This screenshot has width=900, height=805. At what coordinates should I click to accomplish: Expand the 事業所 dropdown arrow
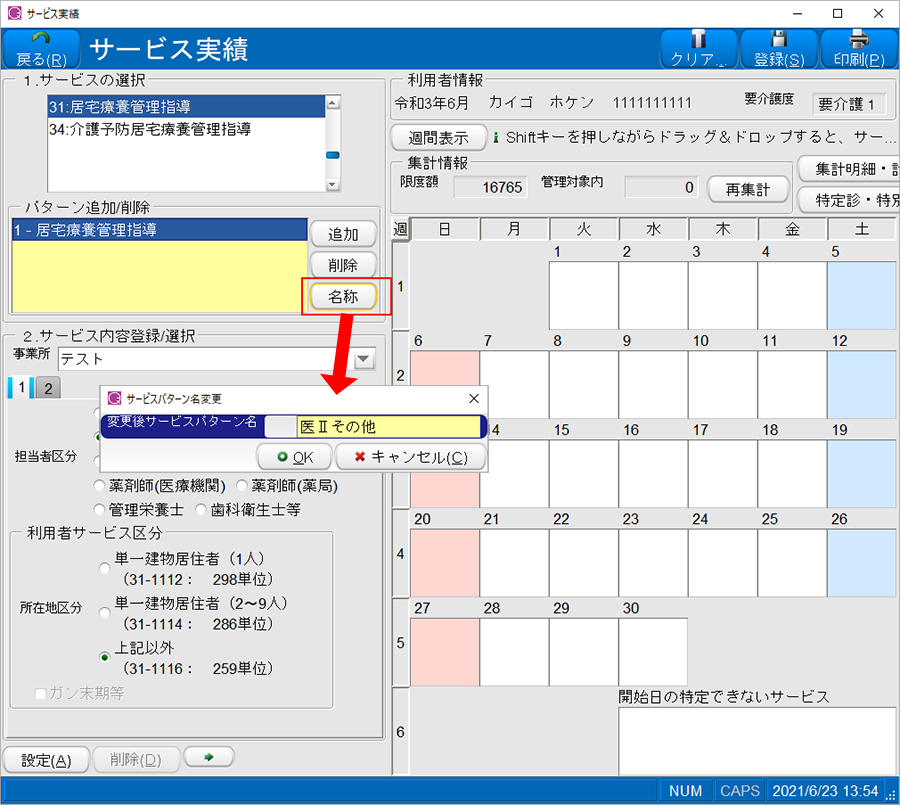click(364, 359)
